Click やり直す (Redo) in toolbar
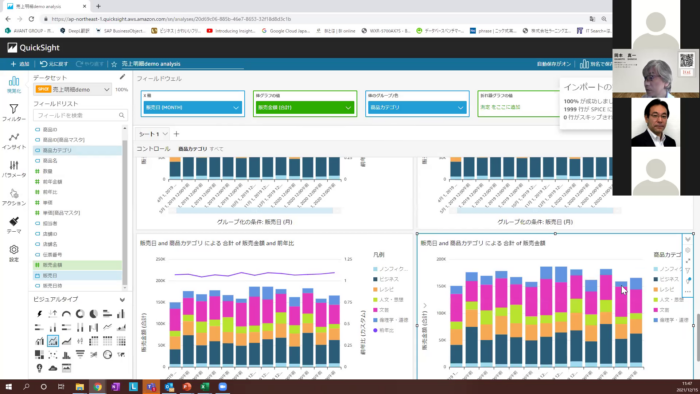This screenshot has height=394, width=700. [89, 64]
